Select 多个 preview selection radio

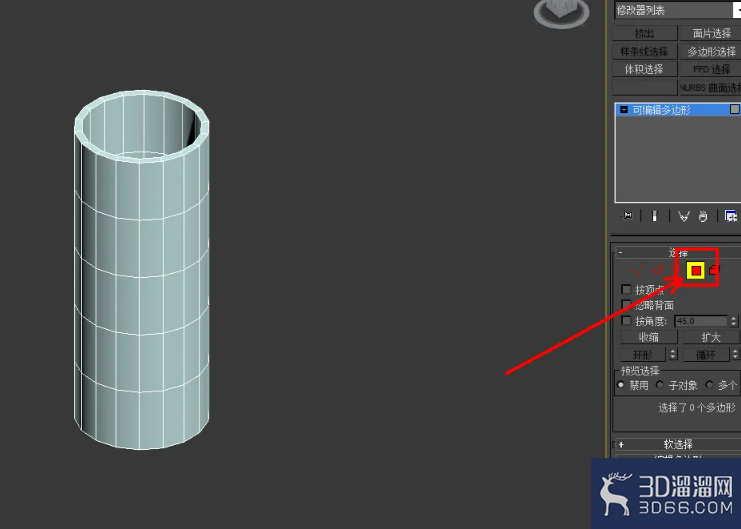coord(709,385)
